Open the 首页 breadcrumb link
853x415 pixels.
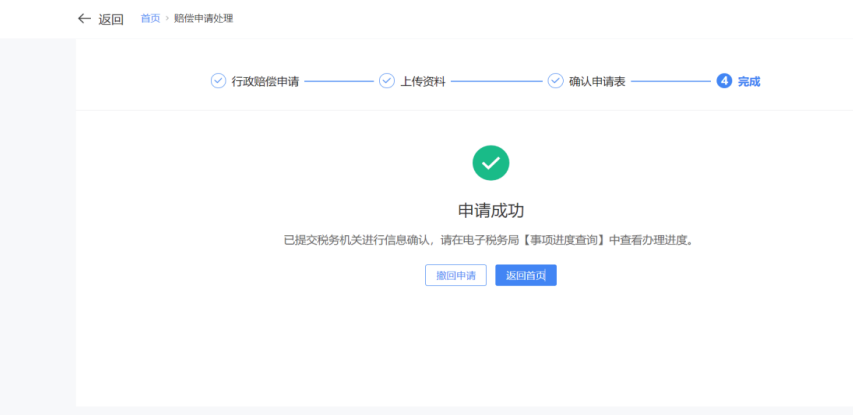pos(150,19)
